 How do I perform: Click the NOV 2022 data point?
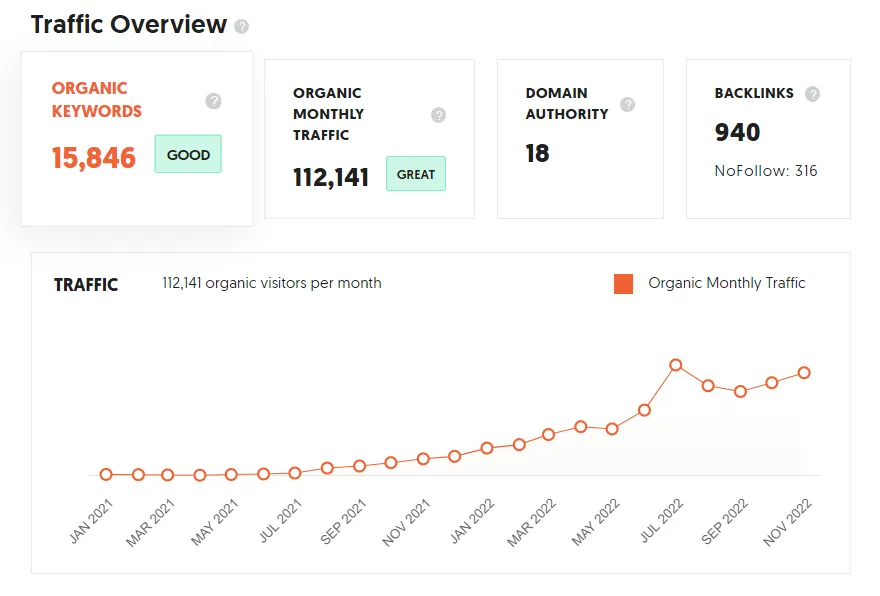pos(804,373)
